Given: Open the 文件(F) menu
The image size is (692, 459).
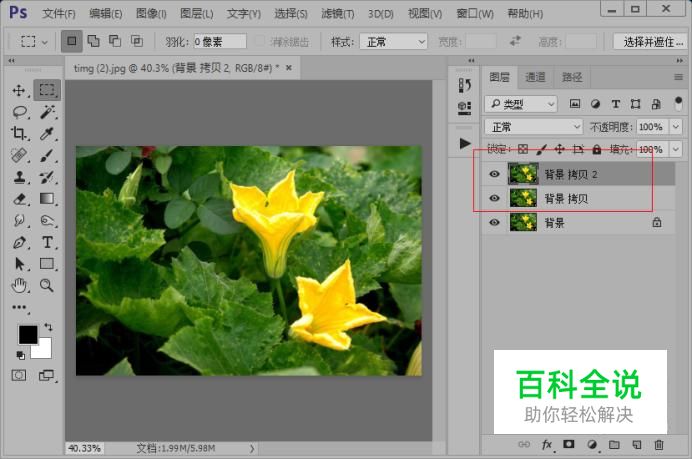Looking at the screenshot, I should 59,14.
